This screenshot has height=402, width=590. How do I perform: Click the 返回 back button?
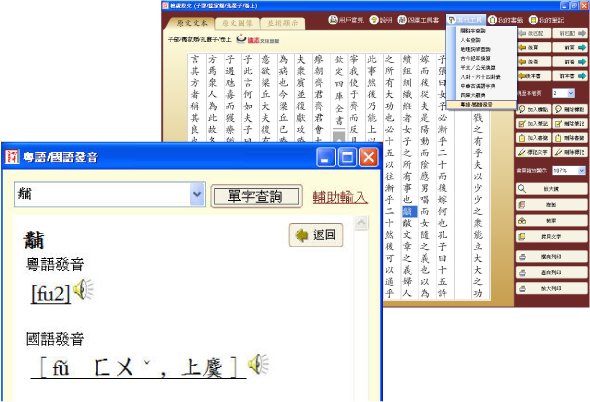coord(316,235)
